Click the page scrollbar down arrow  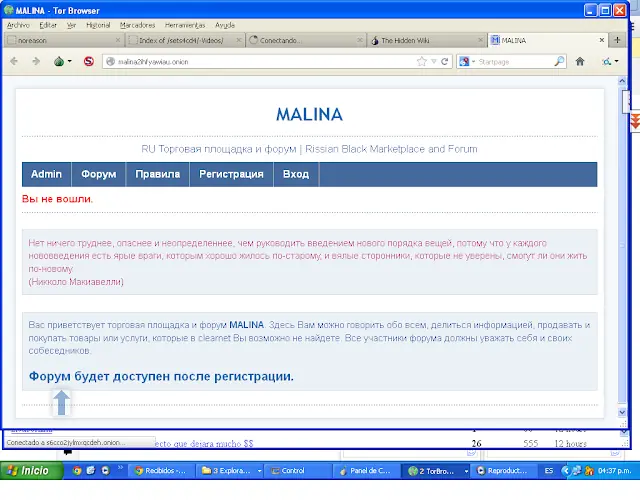(x=622, y=412)
